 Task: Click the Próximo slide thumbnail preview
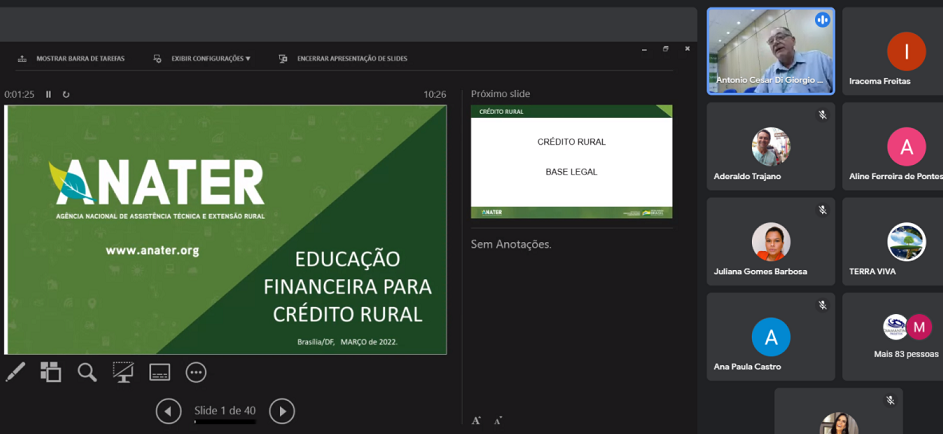click(x=571, y=162)
